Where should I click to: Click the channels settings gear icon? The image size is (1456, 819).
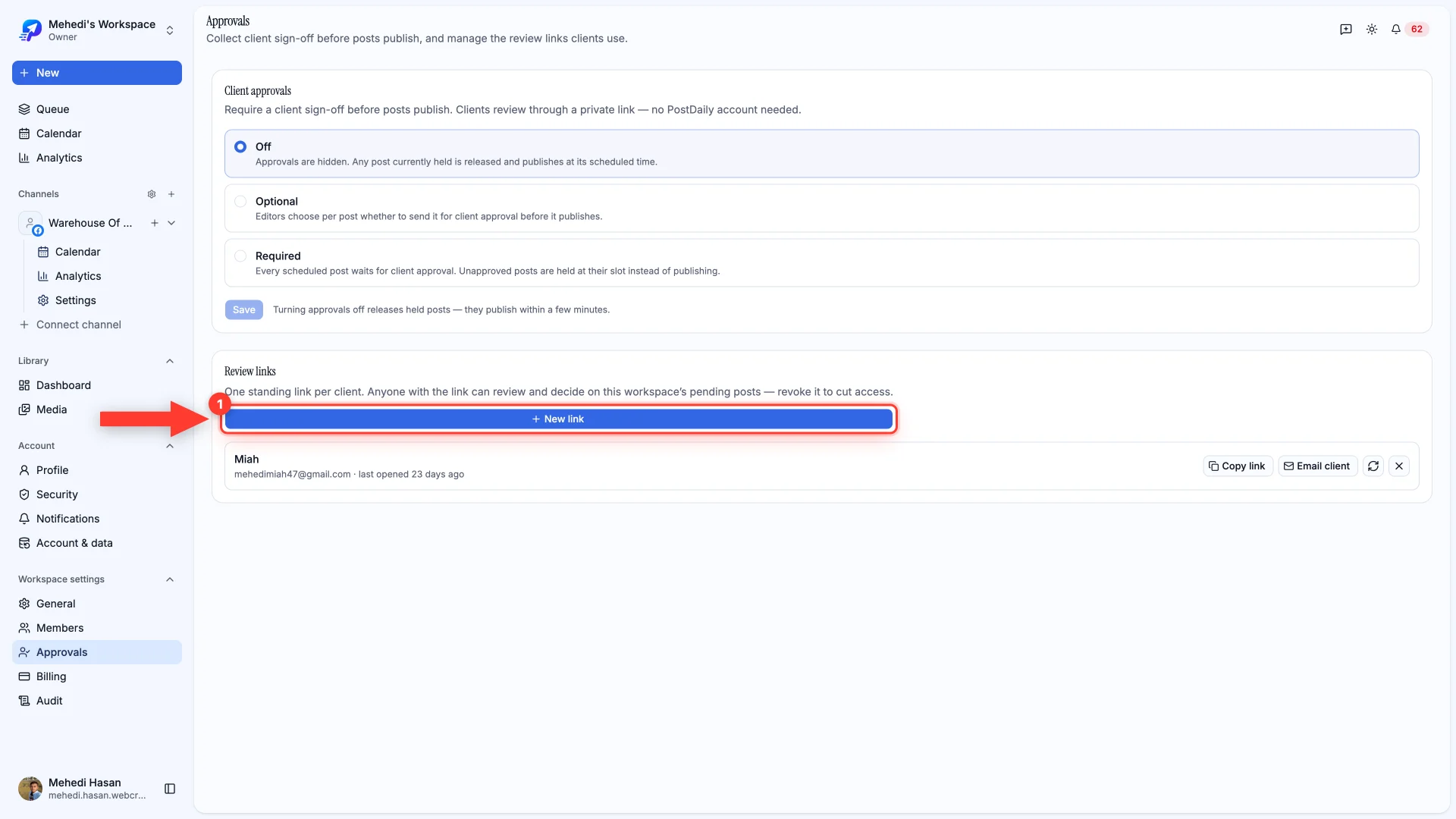(x=152, y=194)
